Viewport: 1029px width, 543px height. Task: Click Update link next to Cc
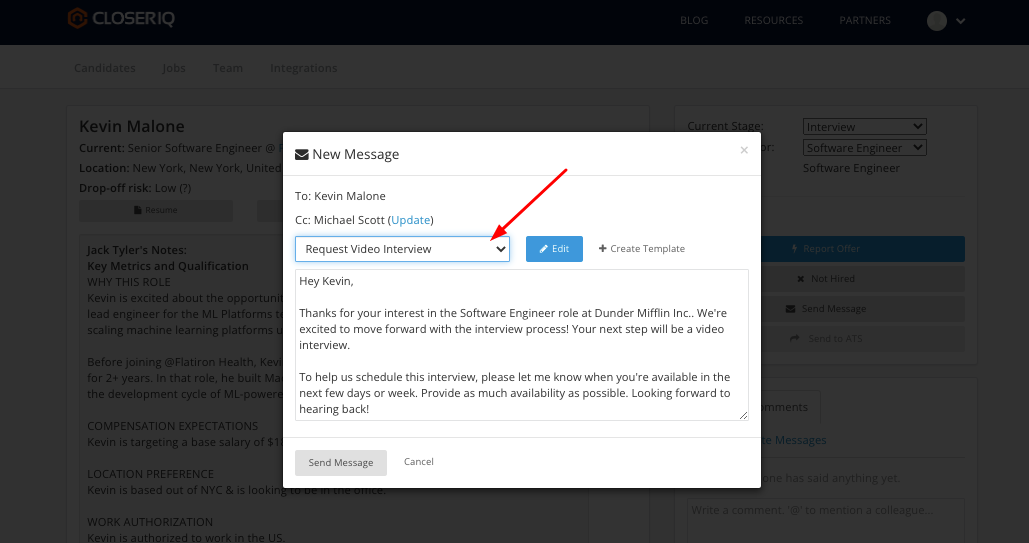[410, 220]
